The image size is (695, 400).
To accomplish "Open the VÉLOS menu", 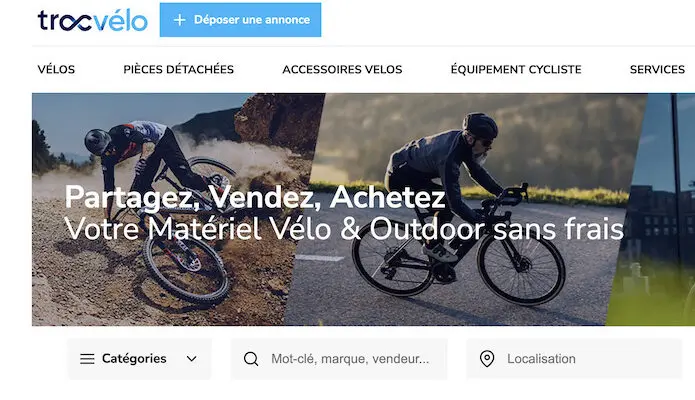I will click(56, 70).
